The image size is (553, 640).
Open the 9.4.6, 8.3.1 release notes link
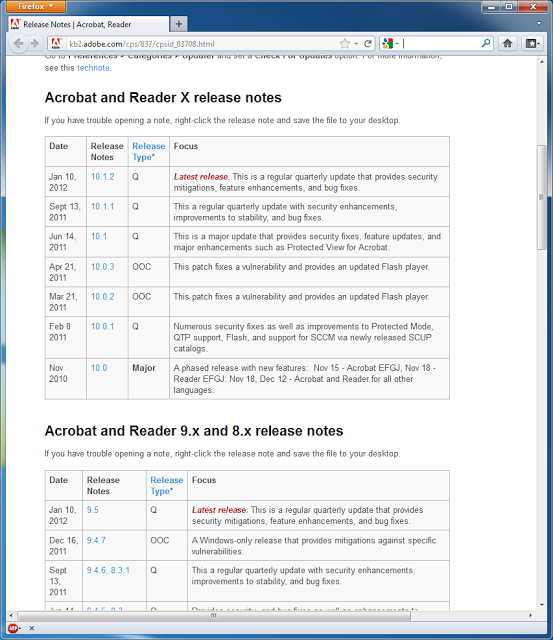pos(108,570)
